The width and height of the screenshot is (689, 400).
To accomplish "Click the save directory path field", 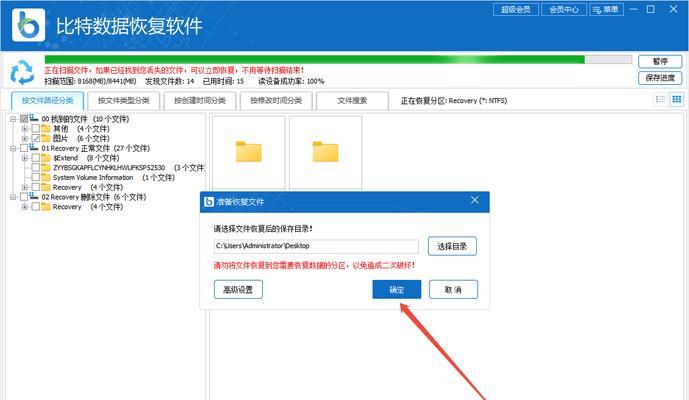I will click(x=316, y=246).
